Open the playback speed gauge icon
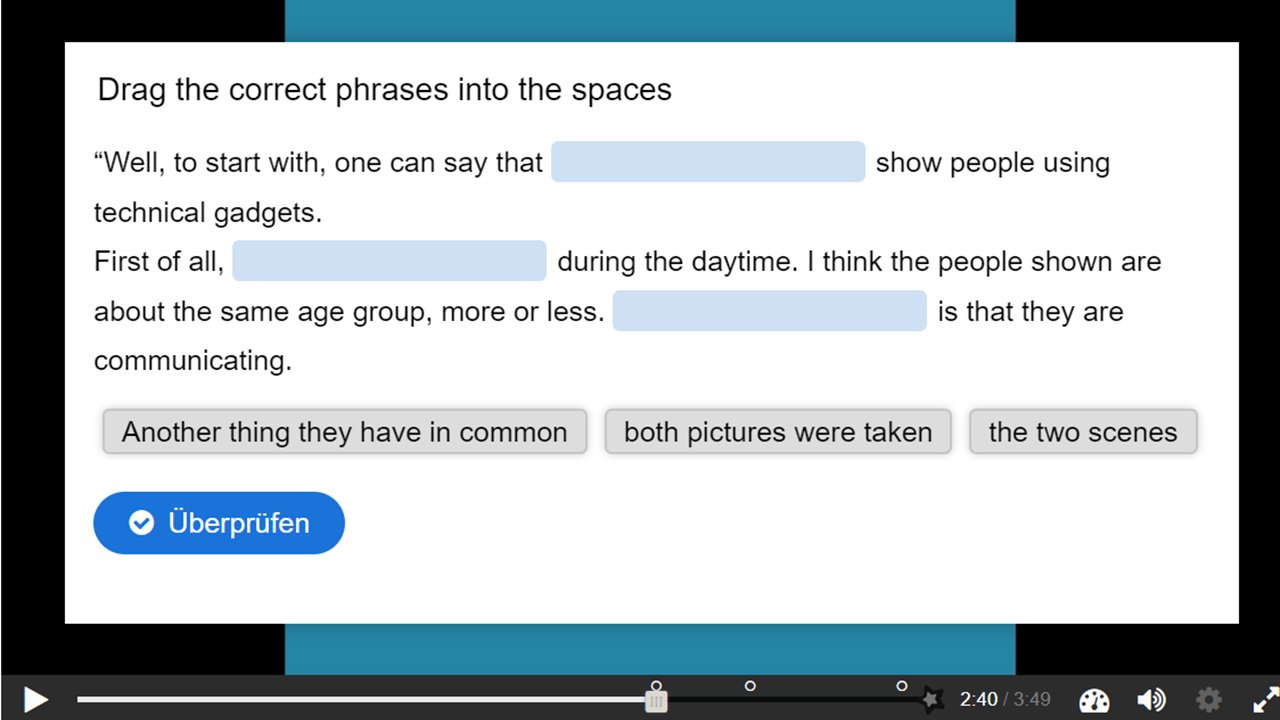 pos(1095,699)
